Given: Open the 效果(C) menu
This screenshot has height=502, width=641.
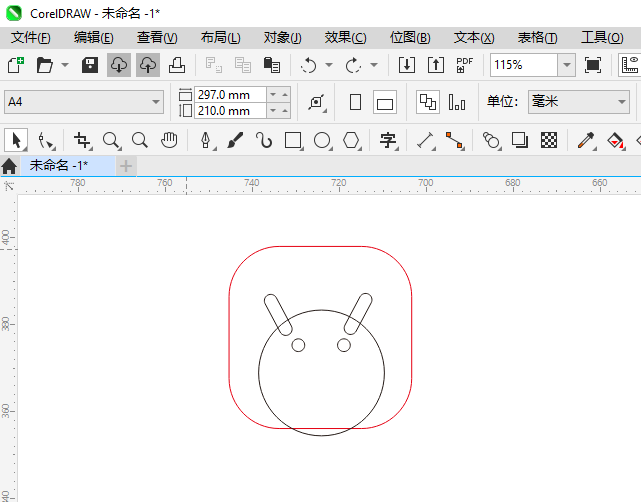Looking at the screenshot, I should click(x=345, y=38).
